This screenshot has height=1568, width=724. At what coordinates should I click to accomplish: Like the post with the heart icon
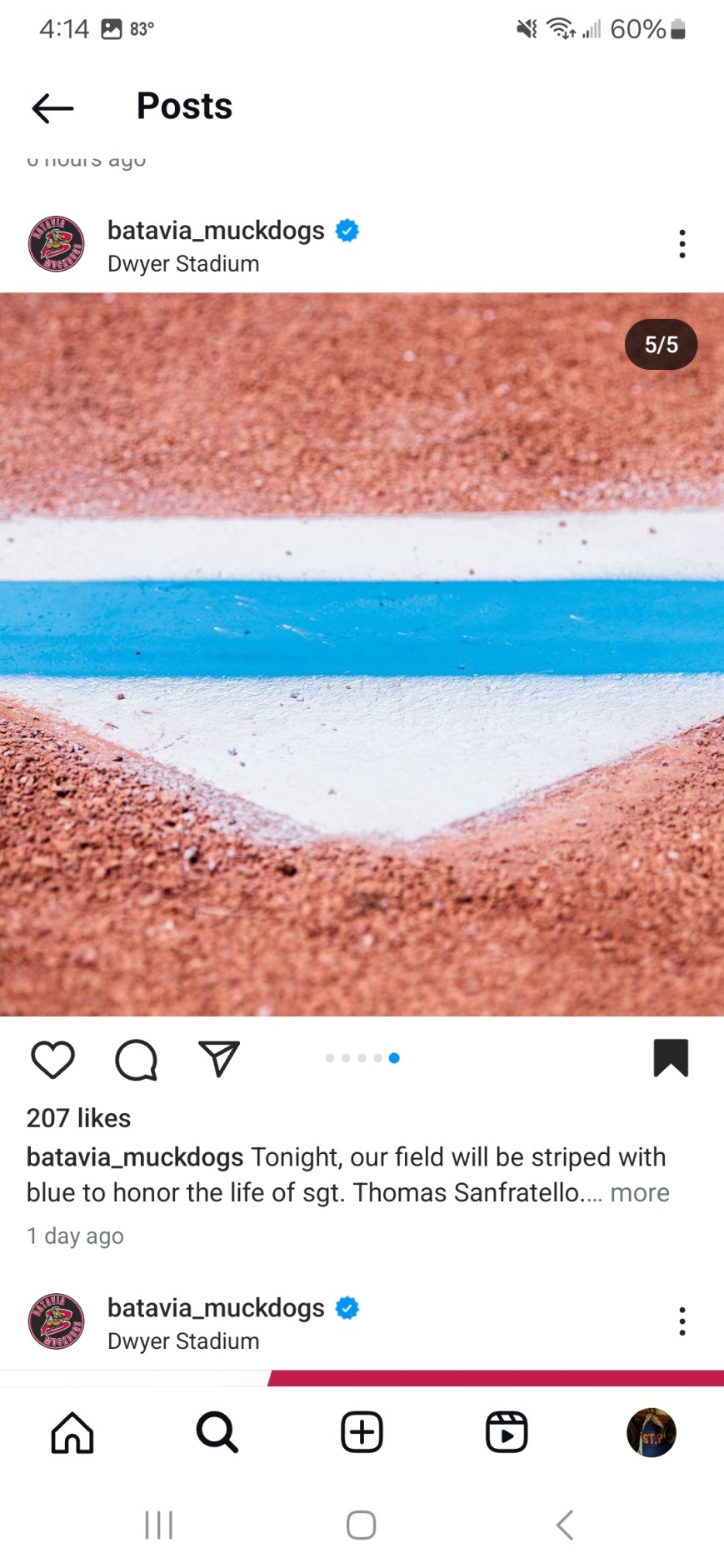pyautogui.click(x=53, y=1060)
